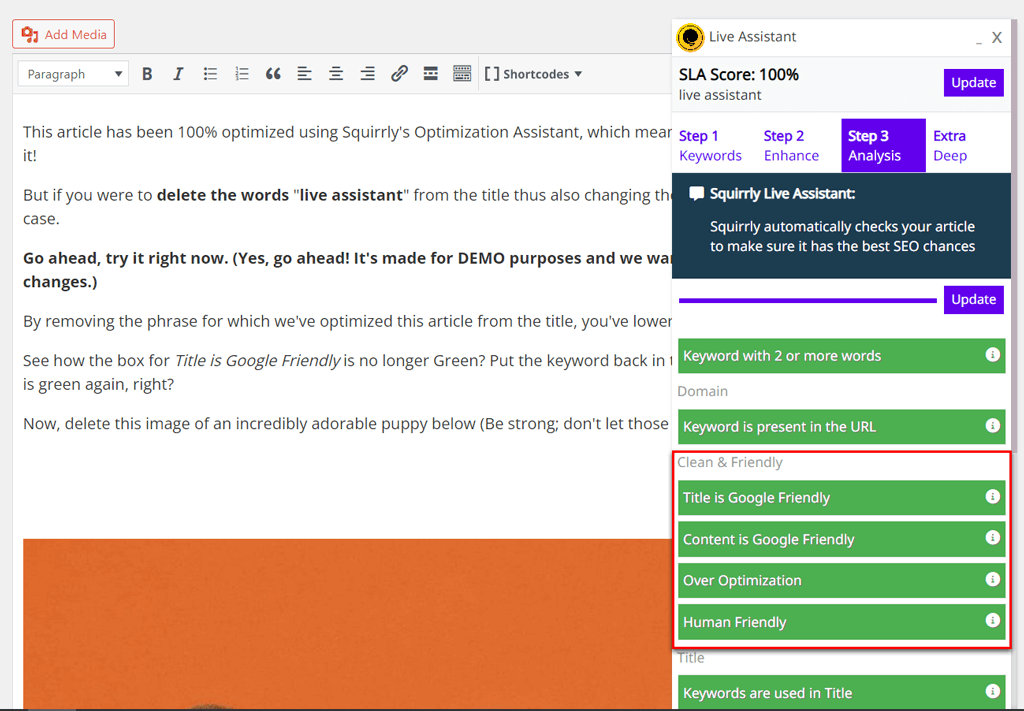Click the "SLA Score: 100%" text
The width and height of the screenshot is (1024, 711).
pos(739,75)
